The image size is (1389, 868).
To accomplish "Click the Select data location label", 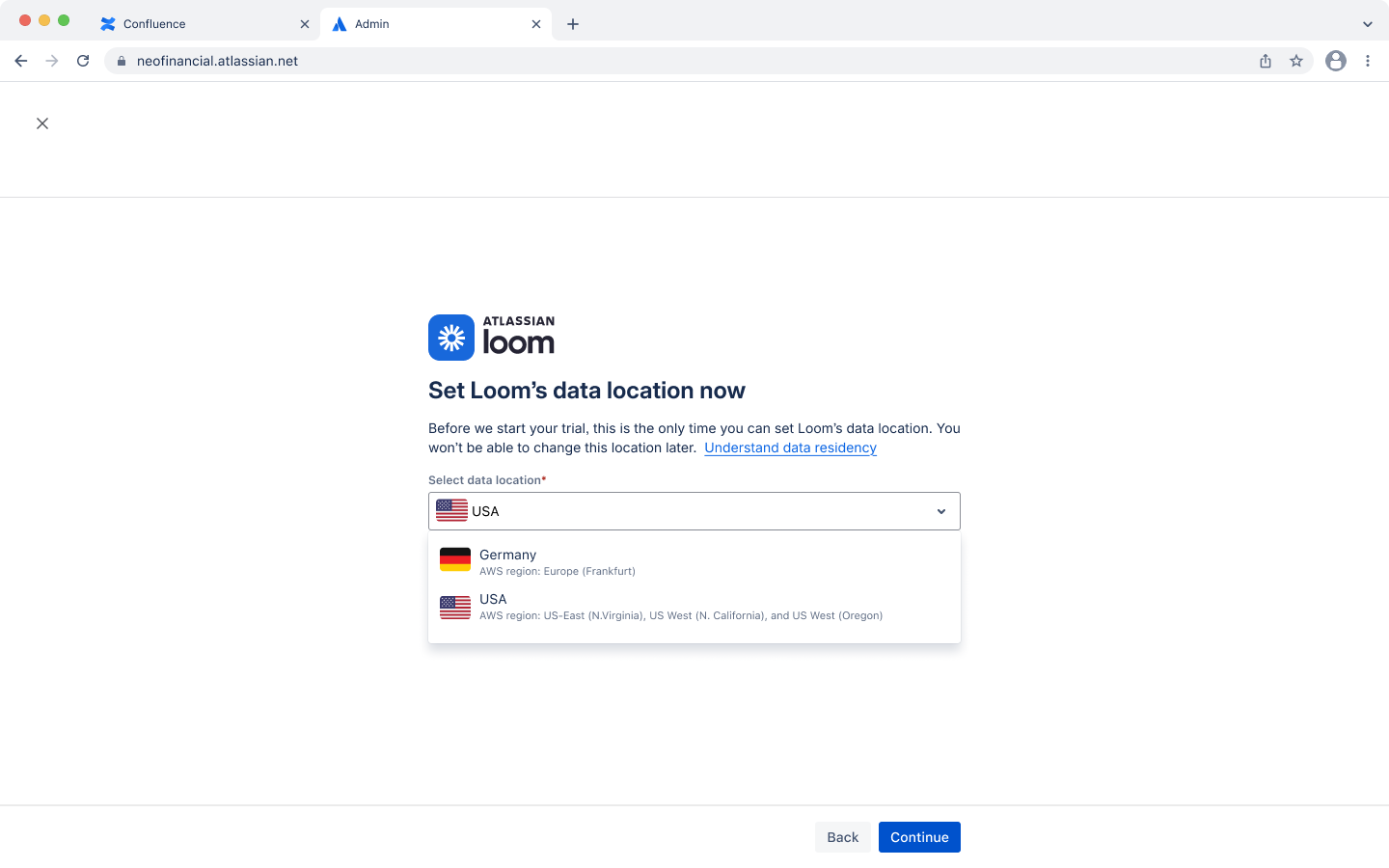I will (x=487, y=480).
